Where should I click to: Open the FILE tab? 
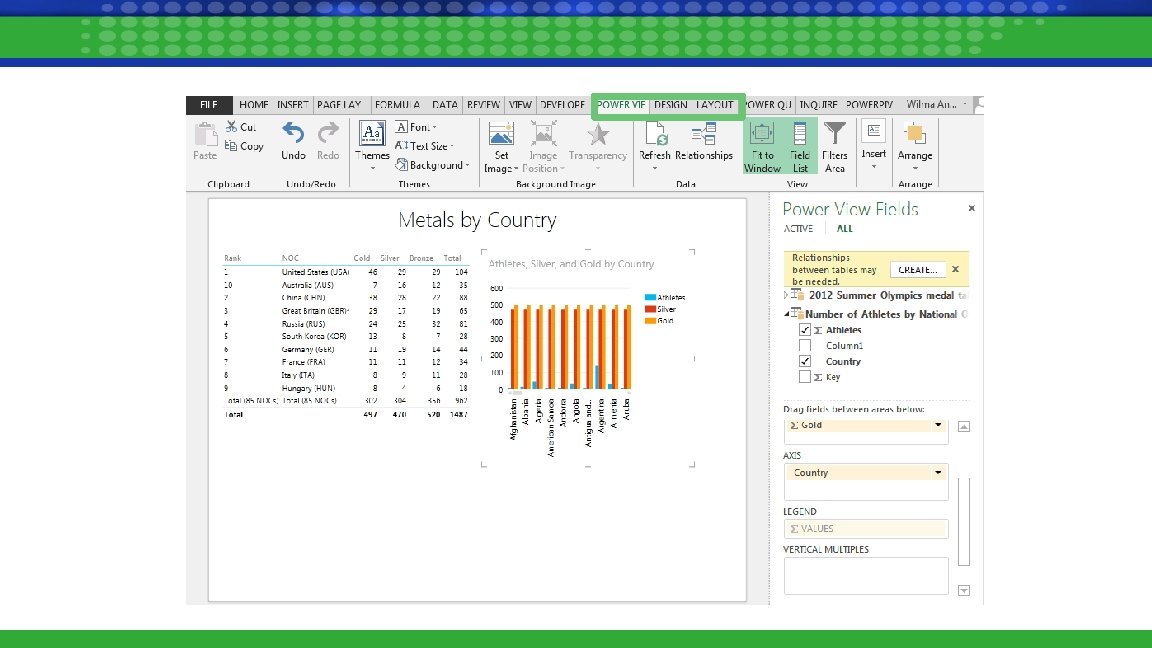coord(209,105)
